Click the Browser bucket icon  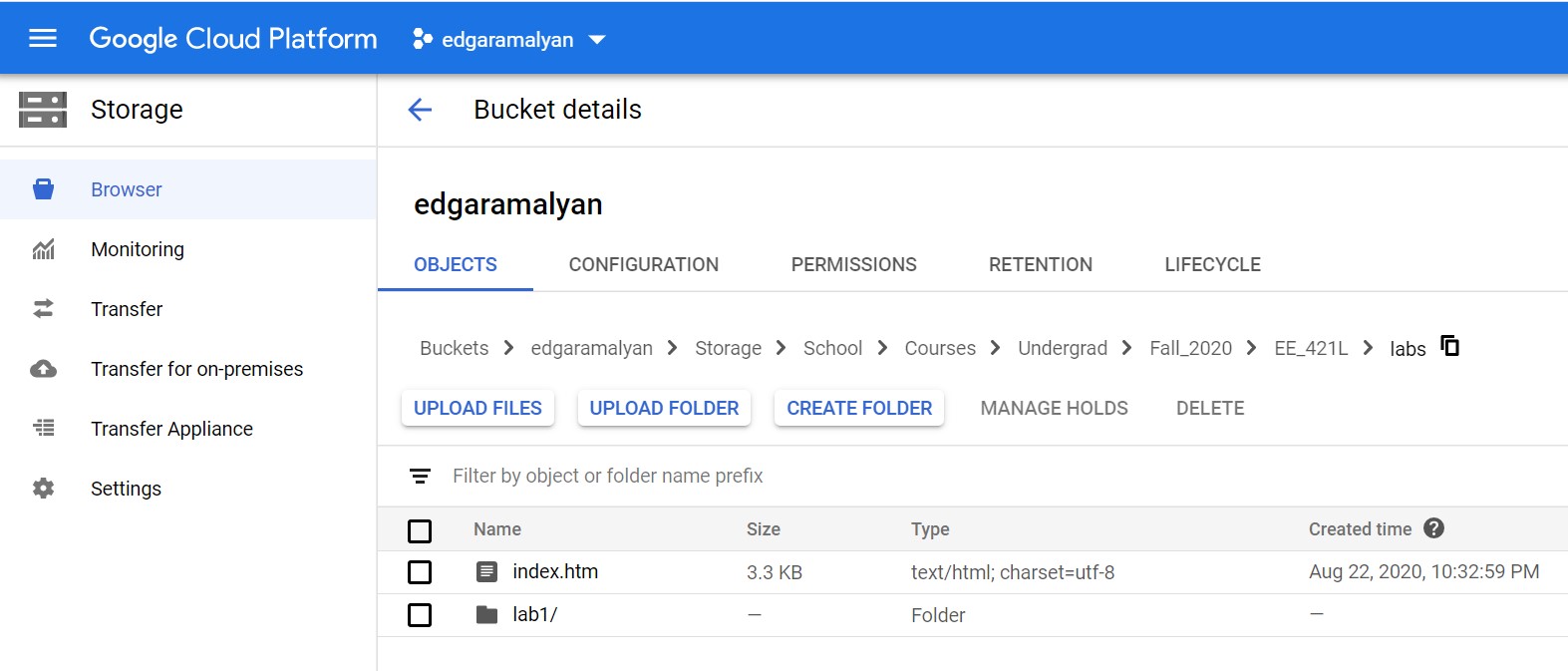[43, 189]
